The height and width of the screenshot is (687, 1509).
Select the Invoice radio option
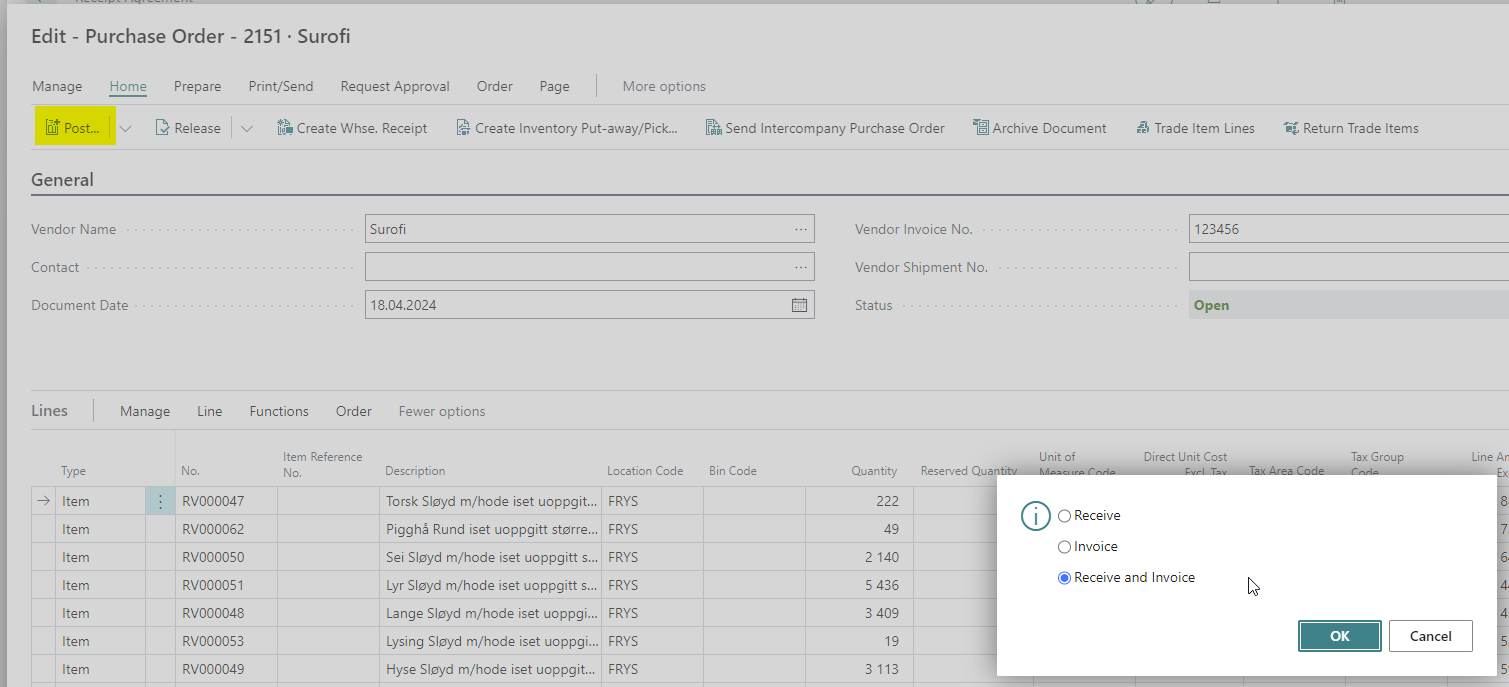[x=1064, y=547]
